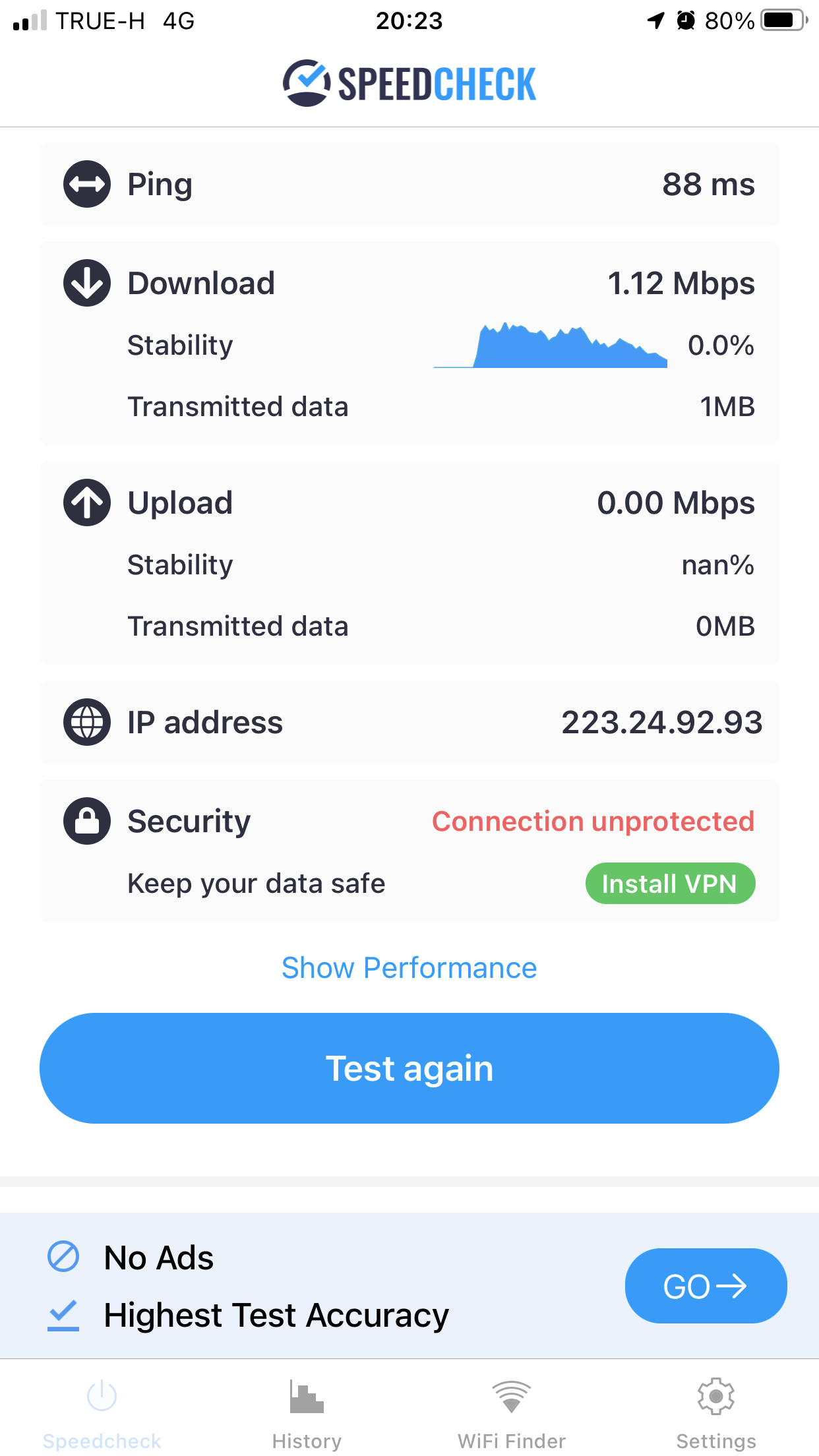
Task: Tap the Upload arrow icon
Action: [x=86, y=502]
